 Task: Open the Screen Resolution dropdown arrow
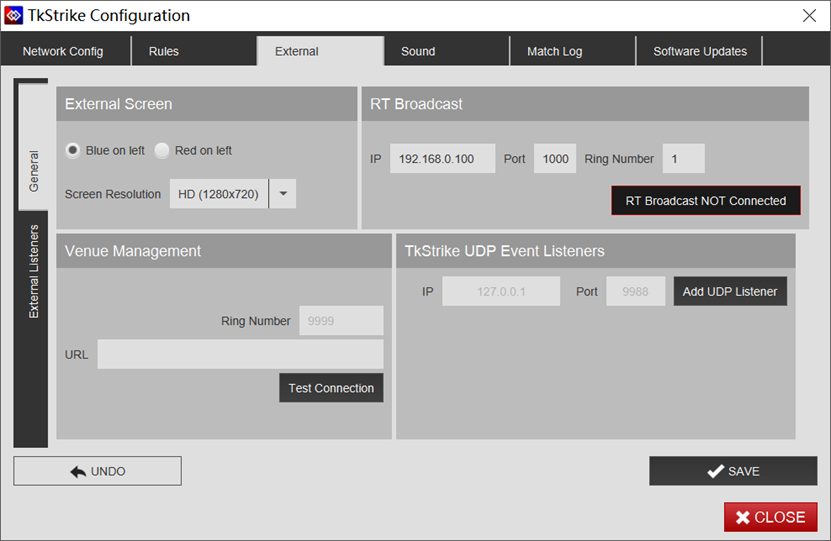click(x=282, y=194)
